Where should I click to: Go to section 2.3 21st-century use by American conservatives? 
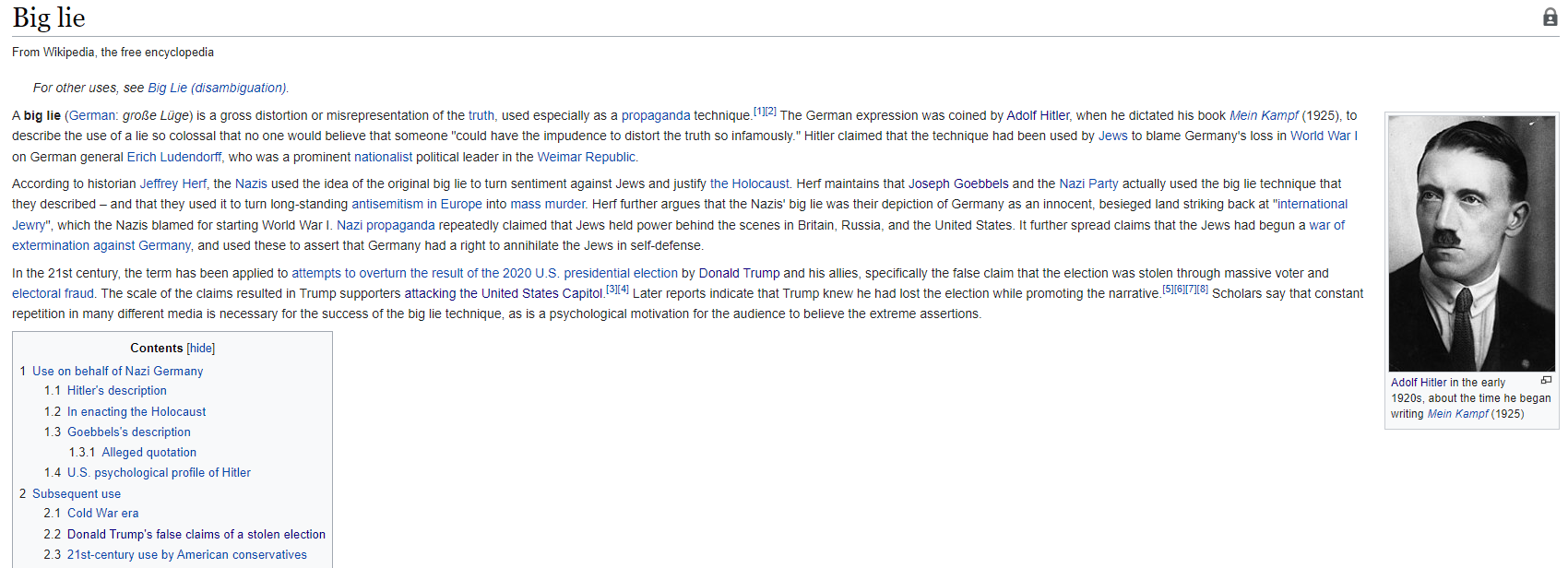tap(186, 555)
